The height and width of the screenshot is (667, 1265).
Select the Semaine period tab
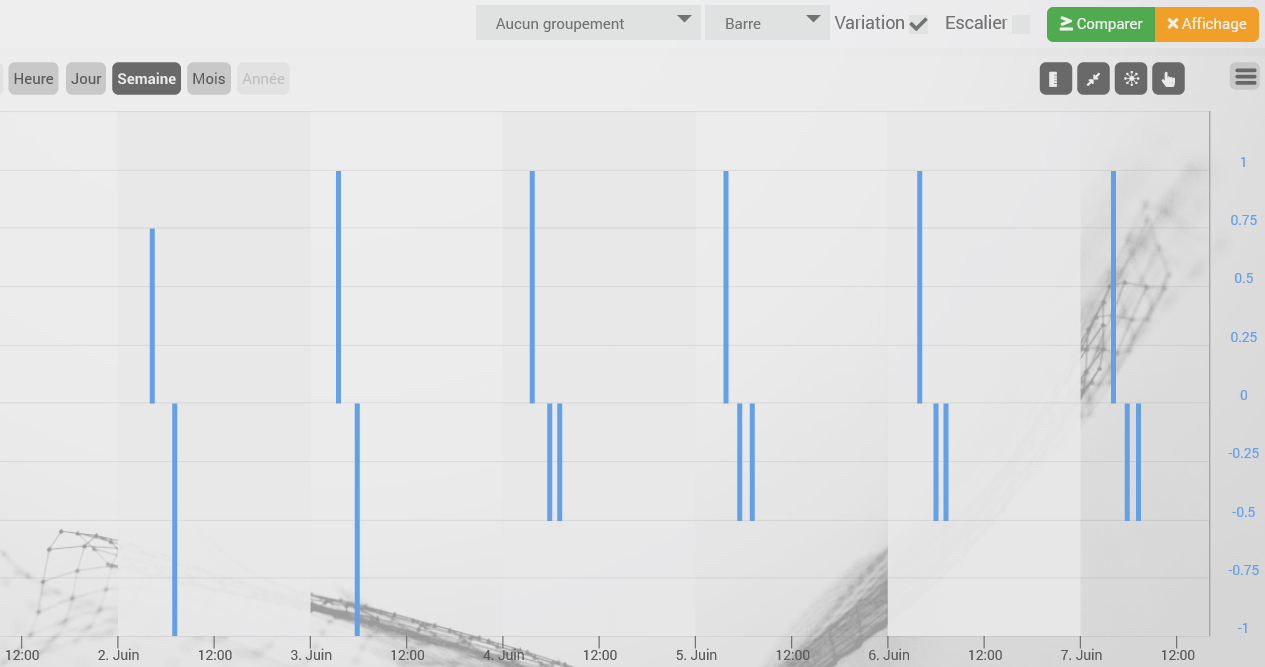coord(147,79)
